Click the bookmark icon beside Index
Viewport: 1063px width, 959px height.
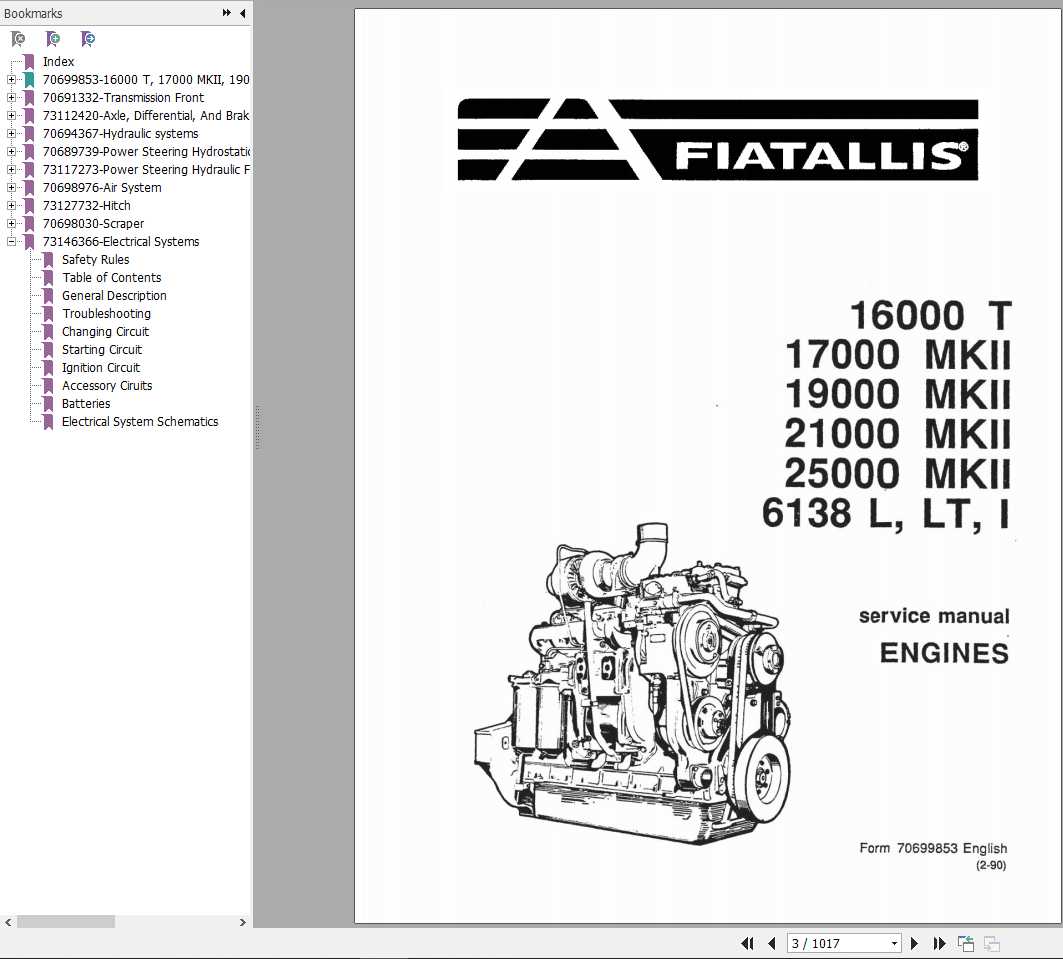29,62
